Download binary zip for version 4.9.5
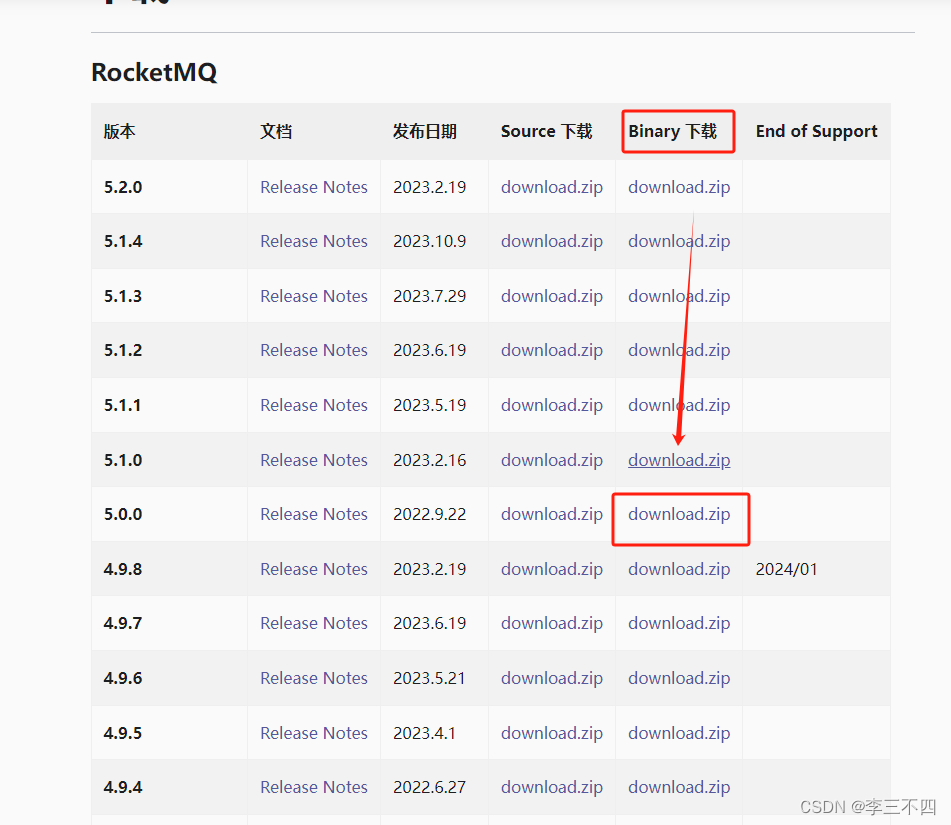This screenshot has width=951, height=825. [x=679, y=733]
